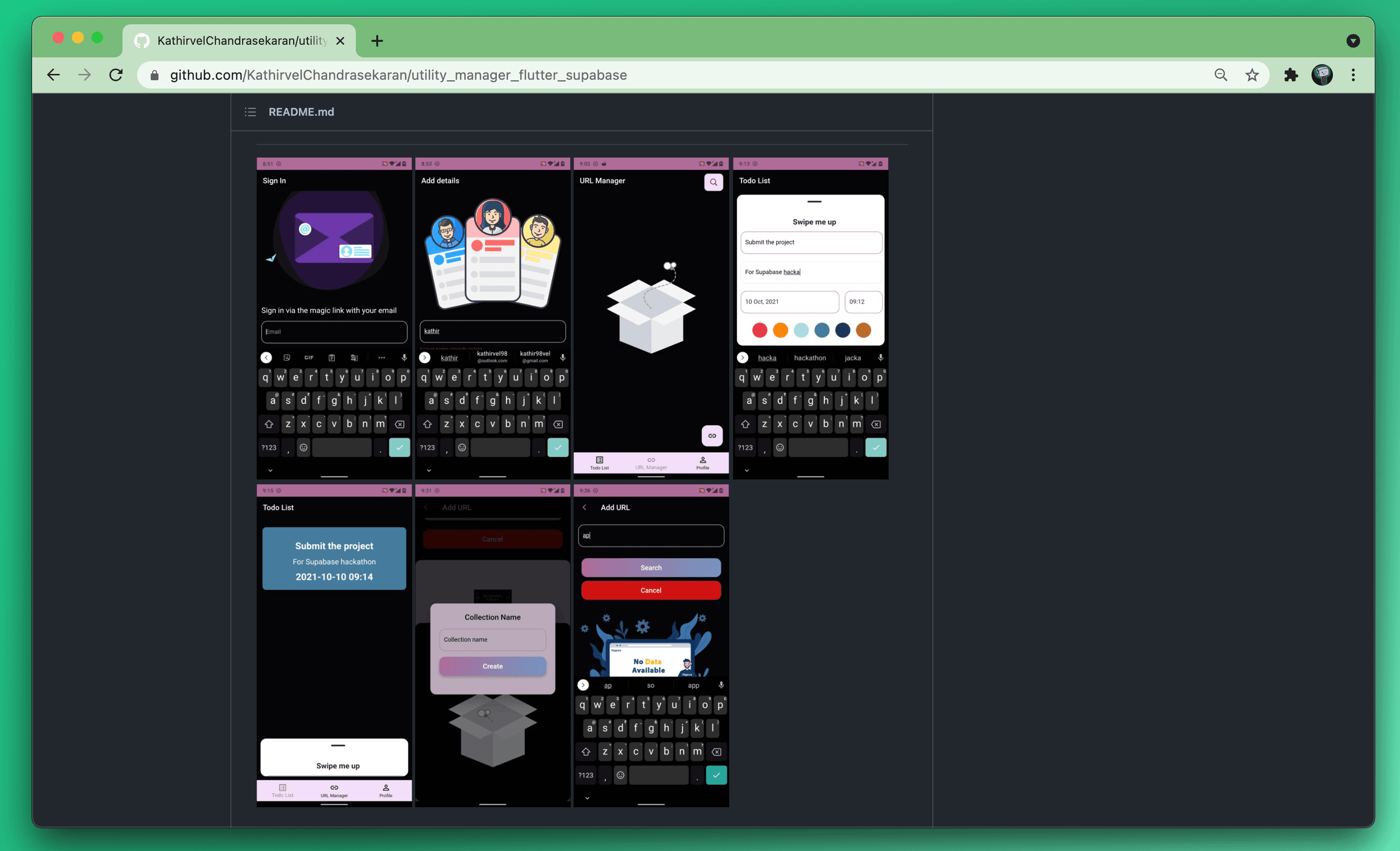The width and height of the screenshot is (1400, 851).
Task: Open the browser extensions puzzle icon
Action: click(1291, 75)
